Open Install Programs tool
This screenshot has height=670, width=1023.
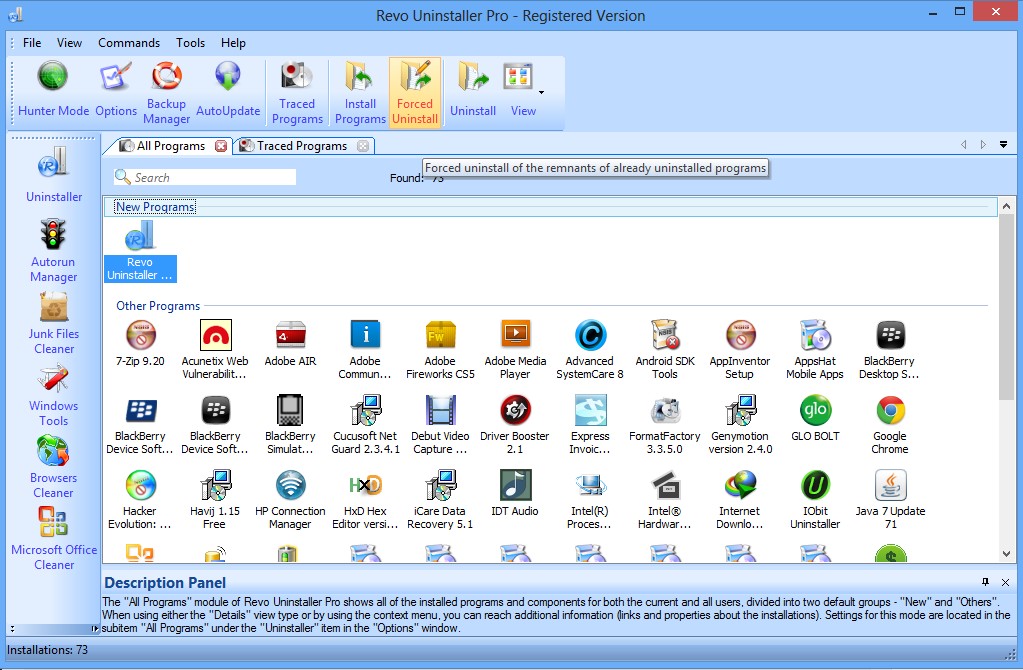pos(359,88)
